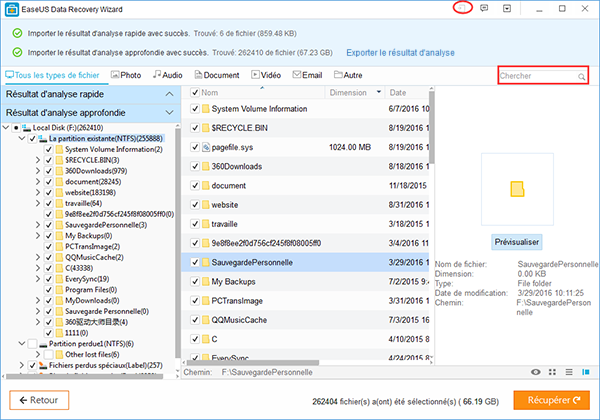Screen dimensions: 600x420
Task: Switch to thumbnail grid view icon
Action: coord(552,372)
